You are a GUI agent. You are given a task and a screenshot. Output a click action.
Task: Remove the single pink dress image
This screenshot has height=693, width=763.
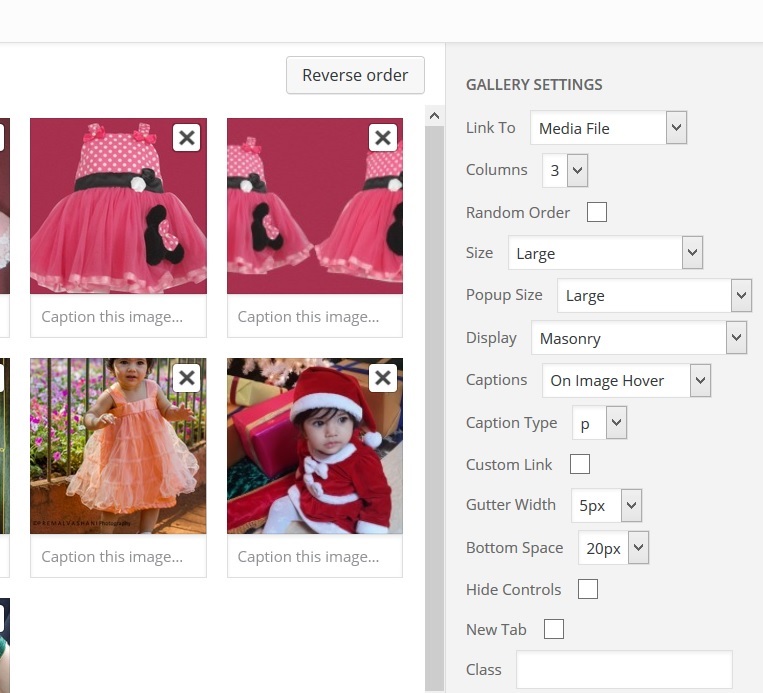point(187,138)
